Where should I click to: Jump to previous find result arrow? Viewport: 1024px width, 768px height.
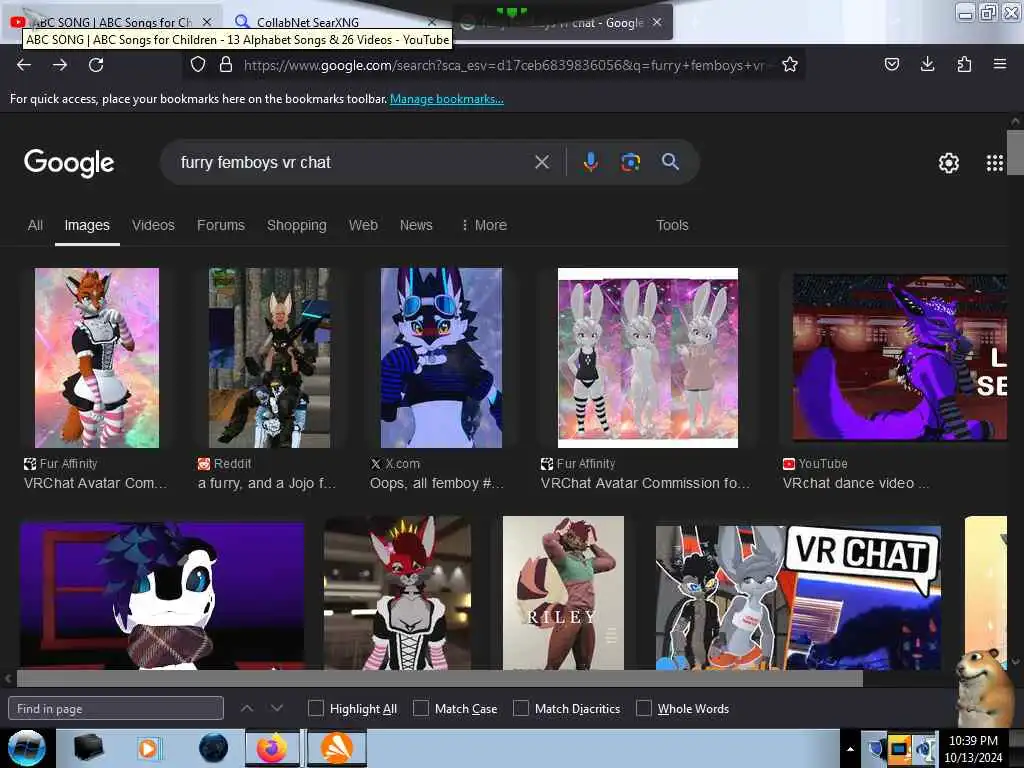[247, 708]
